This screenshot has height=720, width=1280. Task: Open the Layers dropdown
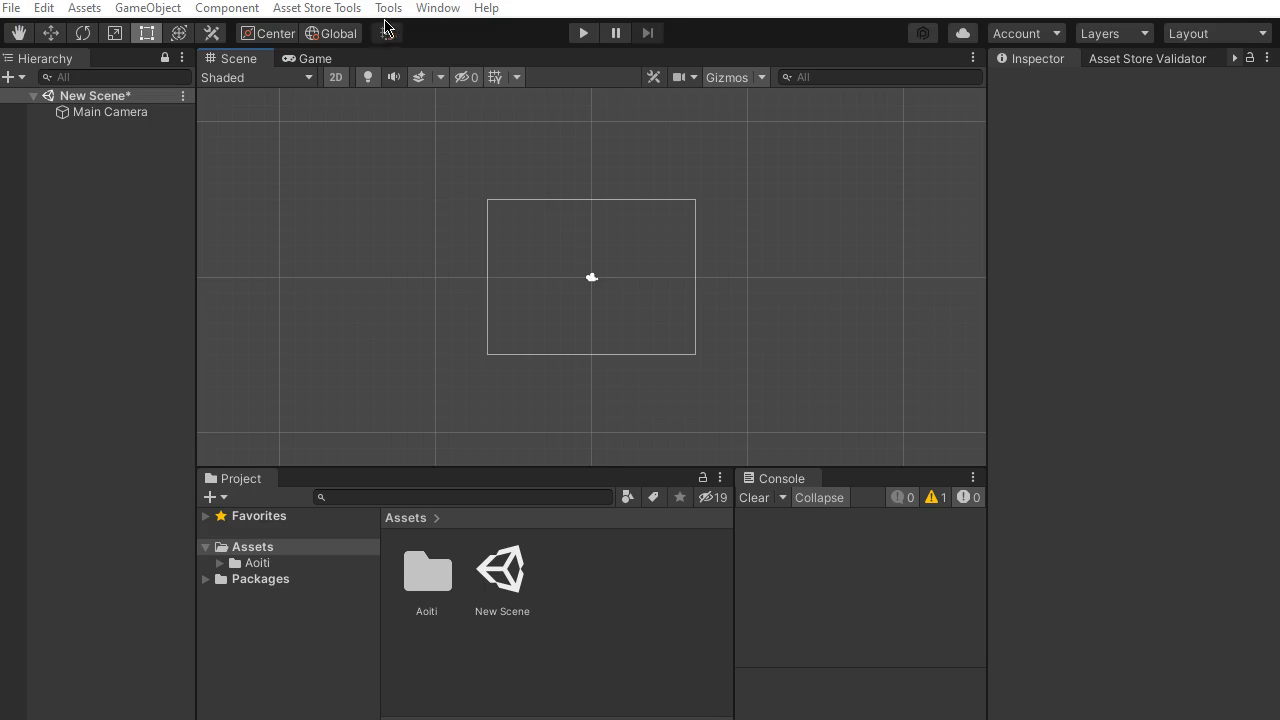tap(1114, 33)
